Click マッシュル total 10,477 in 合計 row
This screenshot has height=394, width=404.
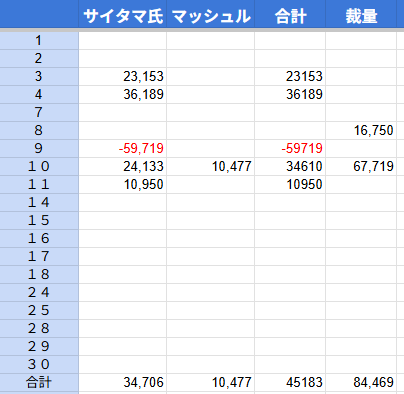[211, 383]
